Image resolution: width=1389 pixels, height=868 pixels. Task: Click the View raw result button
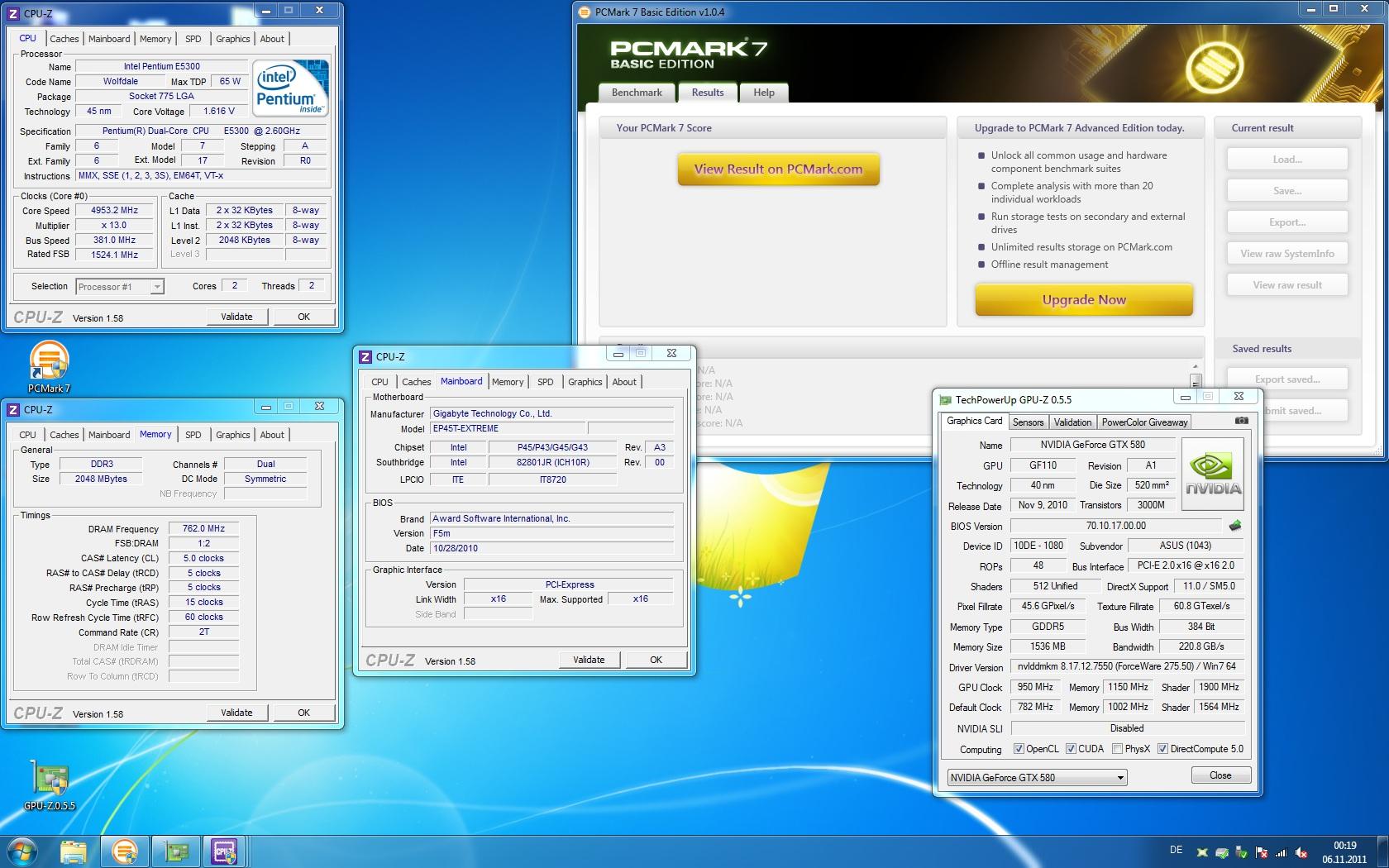(x=1287, y=285)
